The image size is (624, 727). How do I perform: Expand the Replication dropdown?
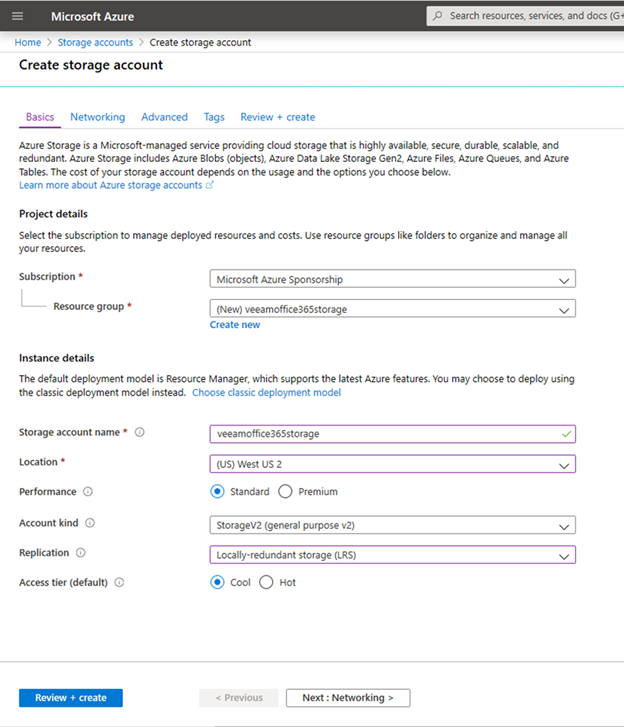coord(393,555)
